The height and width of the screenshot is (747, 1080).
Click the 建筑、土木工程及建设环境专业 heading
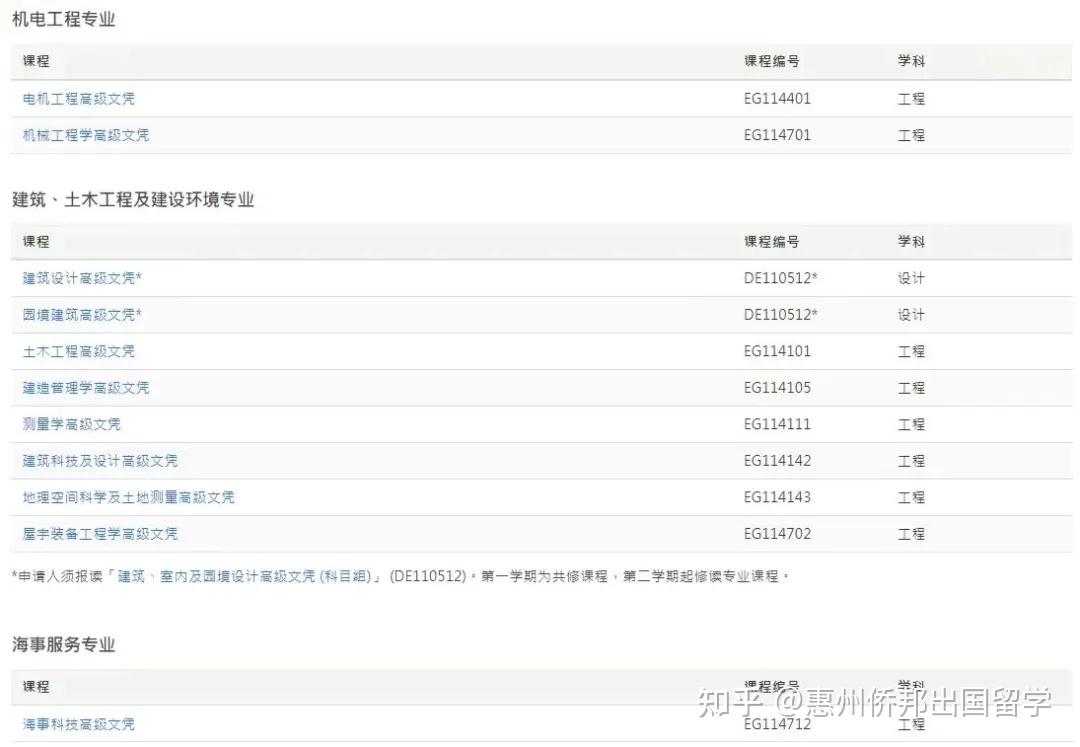tap(131, 199)
